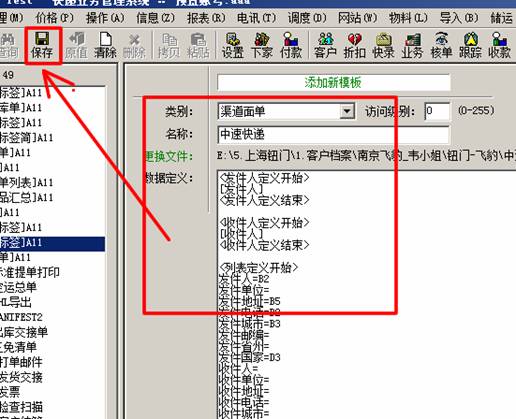
Task: Select the 下家 toolbar icon
Action: (262, 46)
